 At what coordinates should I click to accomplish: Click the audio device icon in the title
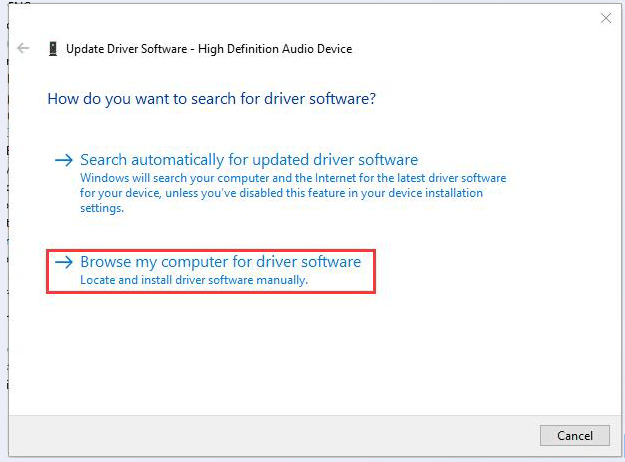click(53, 49)
